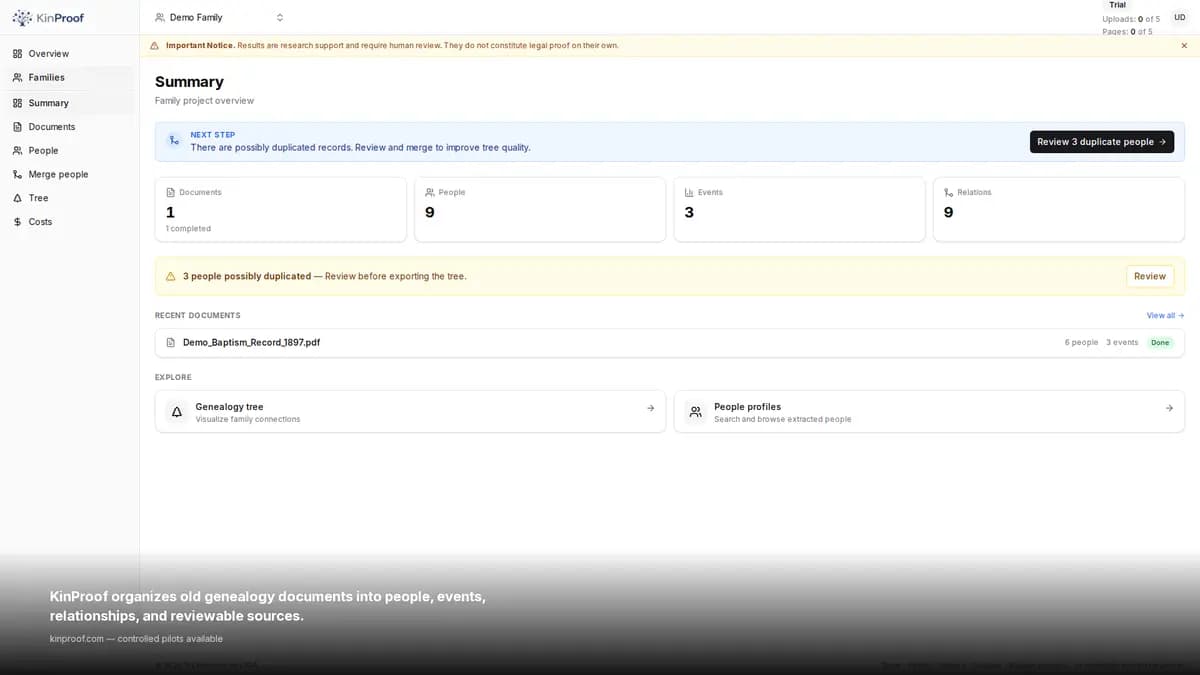Image resolution: width=1200 pixels, height=675 pixels.
Task: Click the '6 people' text in the document row
Action: (x=1081, y=342)
